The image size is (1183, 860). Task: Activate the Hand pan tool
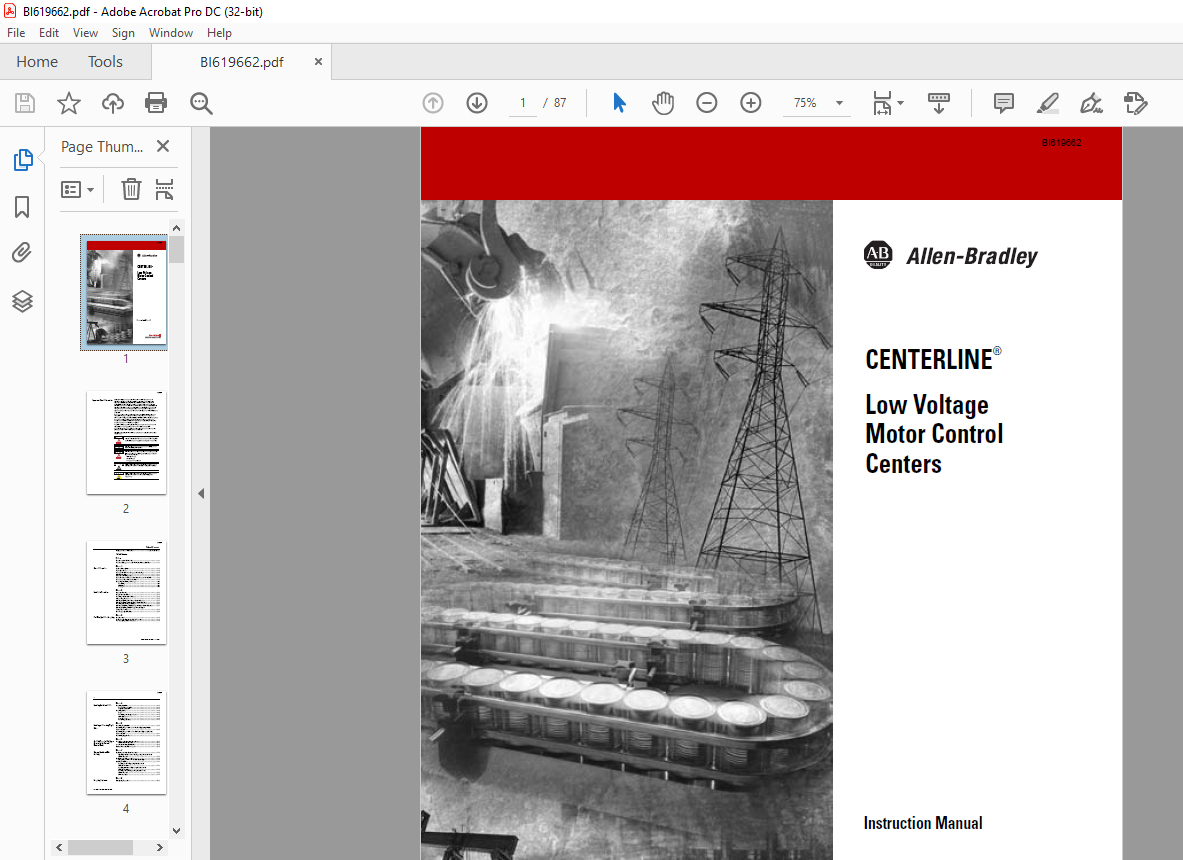(x=662, y=103)
